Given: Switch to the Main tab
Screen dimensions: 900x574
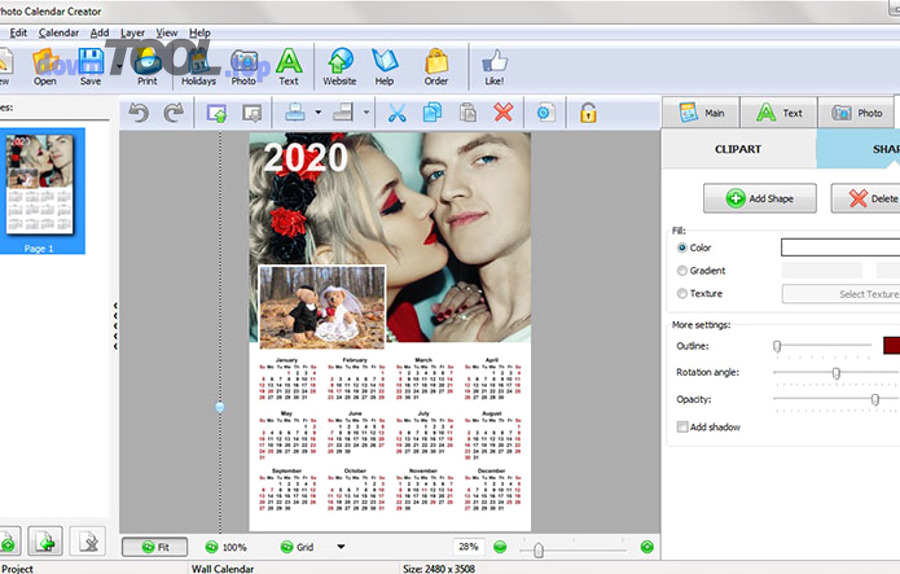Looking at the screenshot, I should click(701, 113).
